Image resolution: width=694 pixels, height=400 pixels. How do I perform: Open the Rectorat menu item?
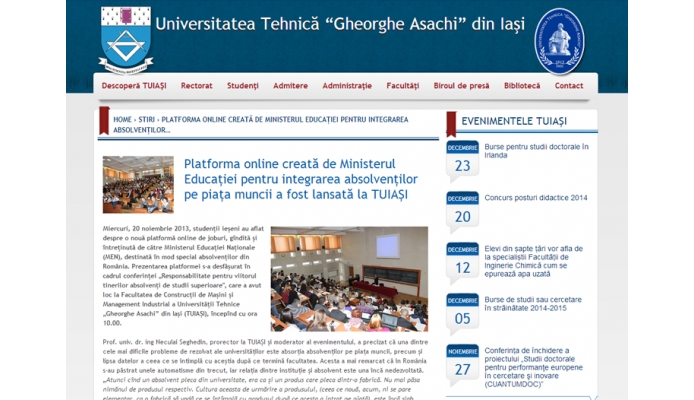pyautogui.click(x=197, y=86)
